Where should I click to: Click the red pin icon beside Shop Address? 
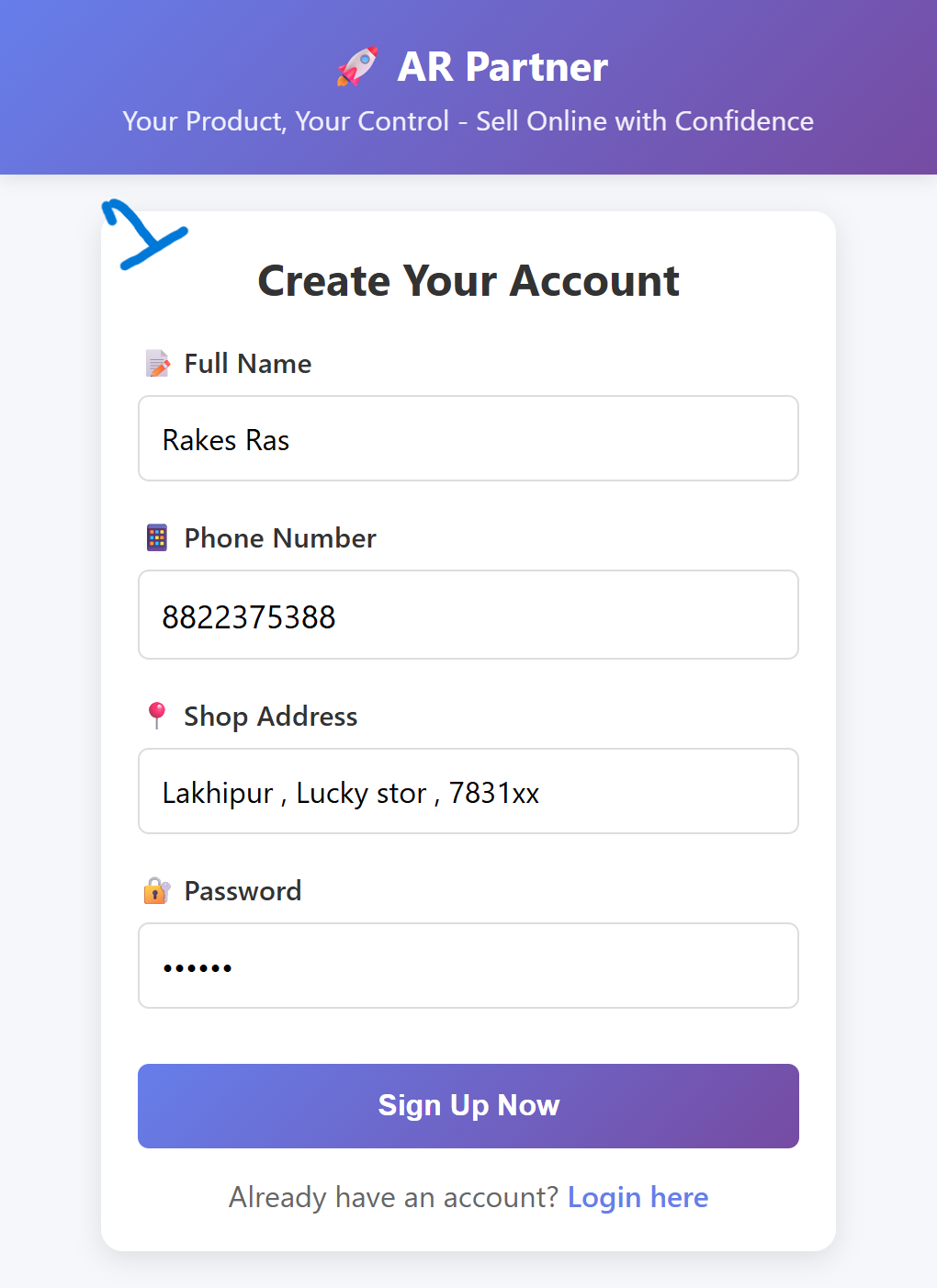[x=157, y=716]
